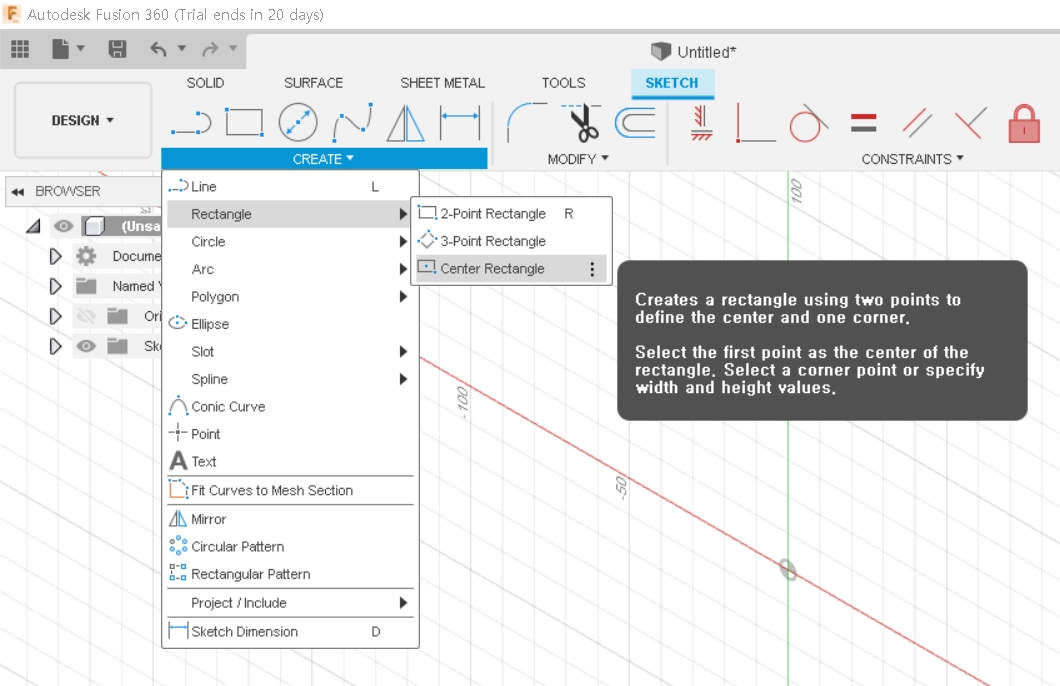Viewport: 1060px width, 686px height.
Task: Open the Circle submenu
Action: [x=290, y=241]
